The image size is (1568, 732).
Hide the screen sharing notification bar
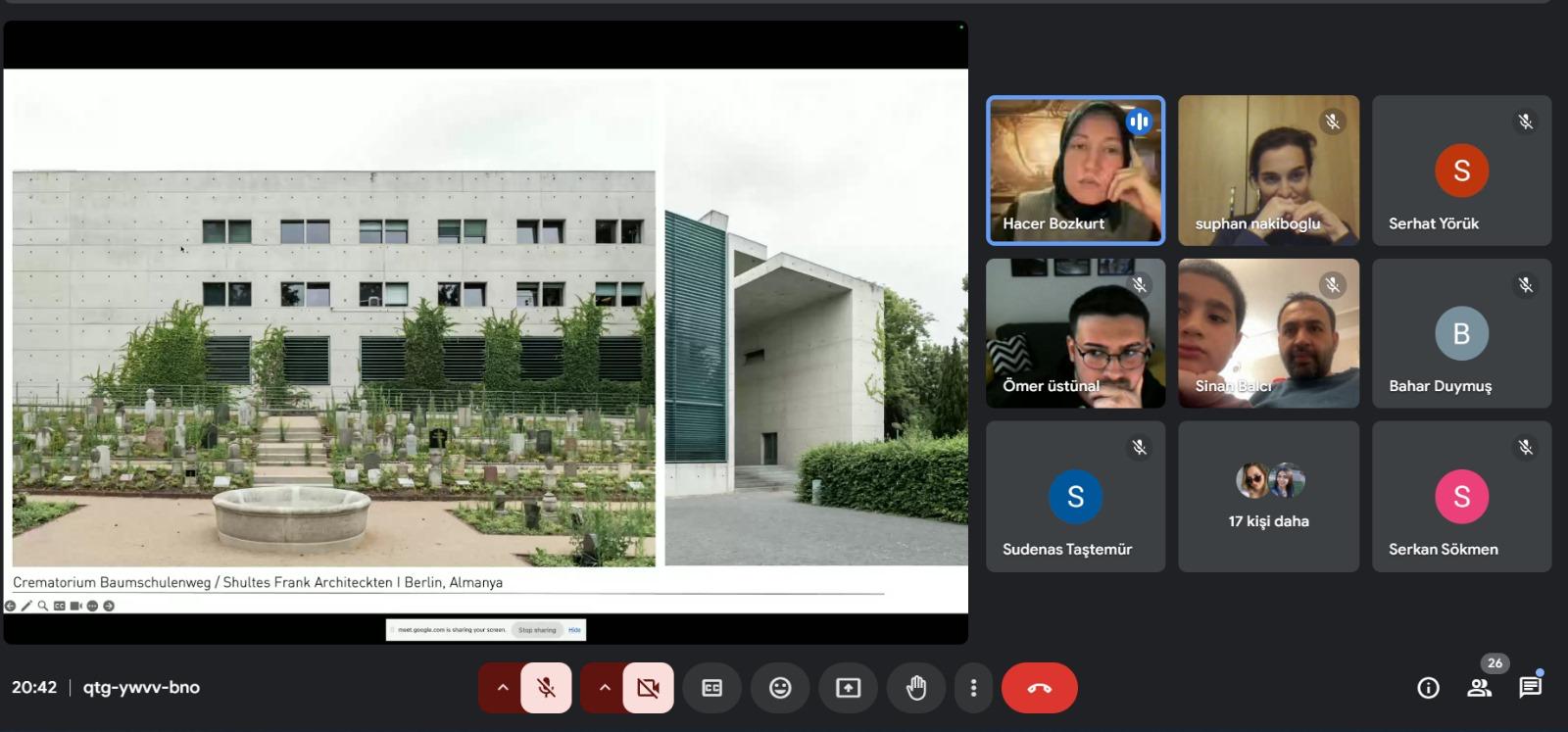point(574,630)
